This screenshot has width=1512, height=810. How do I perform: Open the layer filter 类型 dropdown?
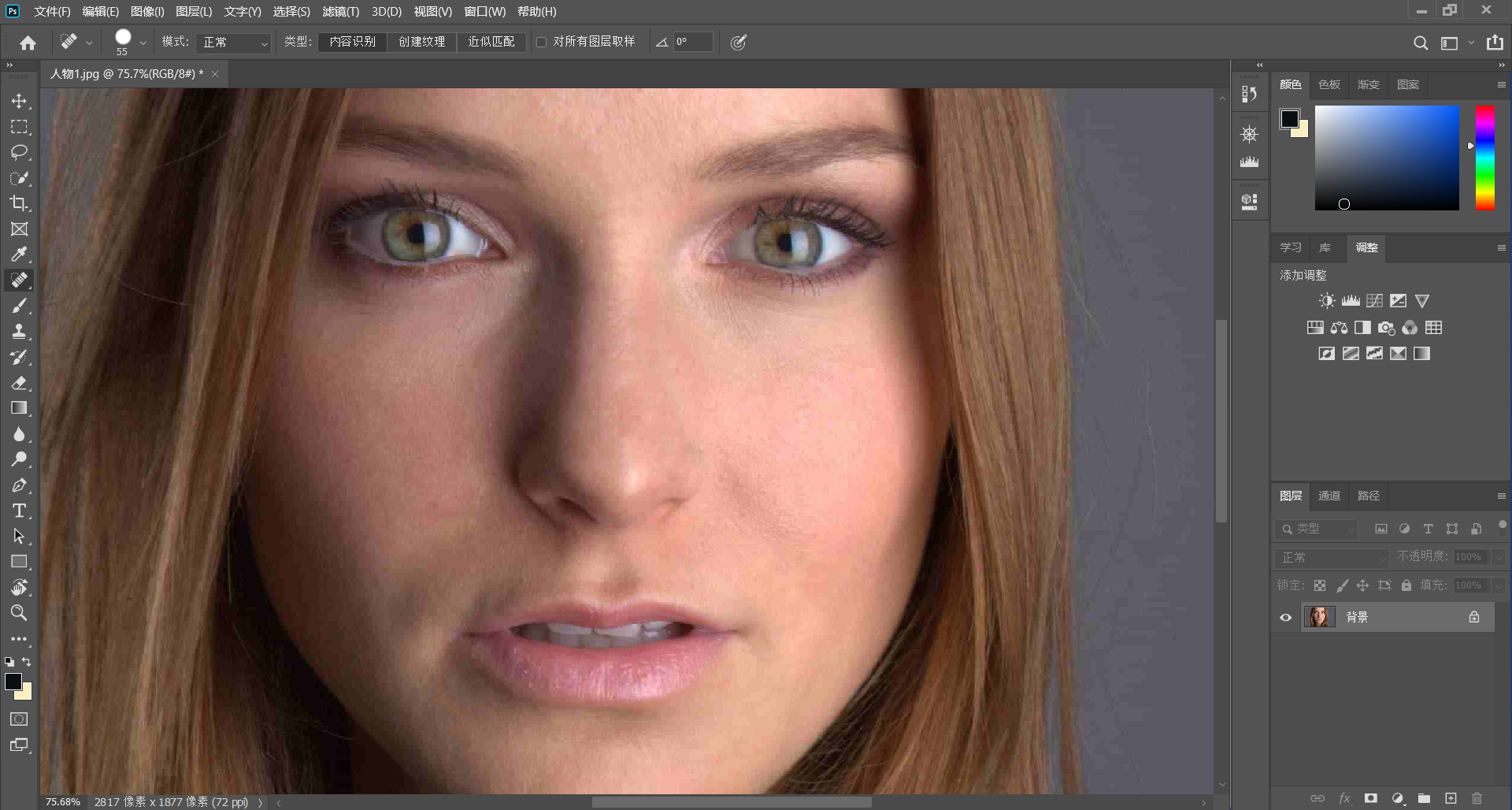click(1317, 529)
